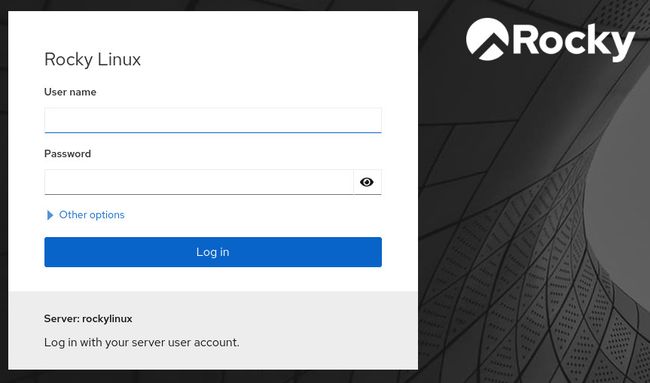
Task: Show password using the eye icon
Action: (x=367, y=182)
